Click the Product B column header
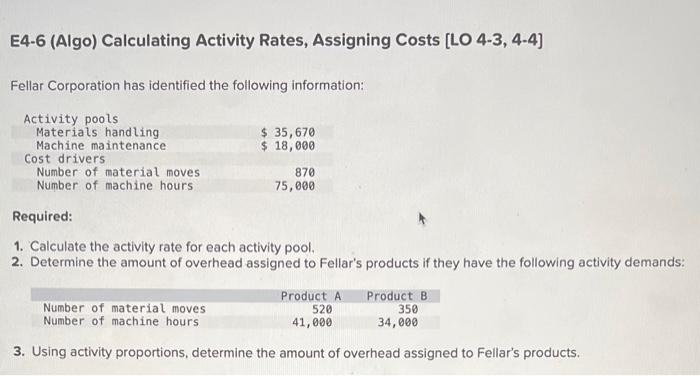 tap(397, 296)
